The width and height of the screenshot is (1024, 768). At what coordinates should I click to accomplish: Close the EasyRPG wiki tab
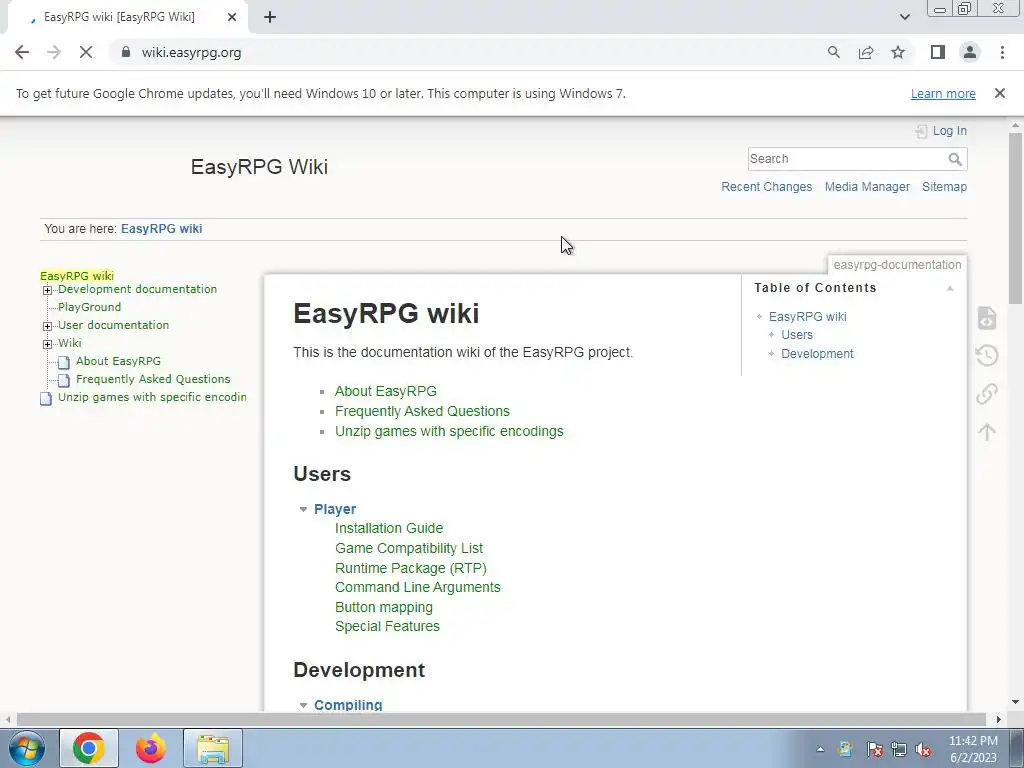point(232,17)
